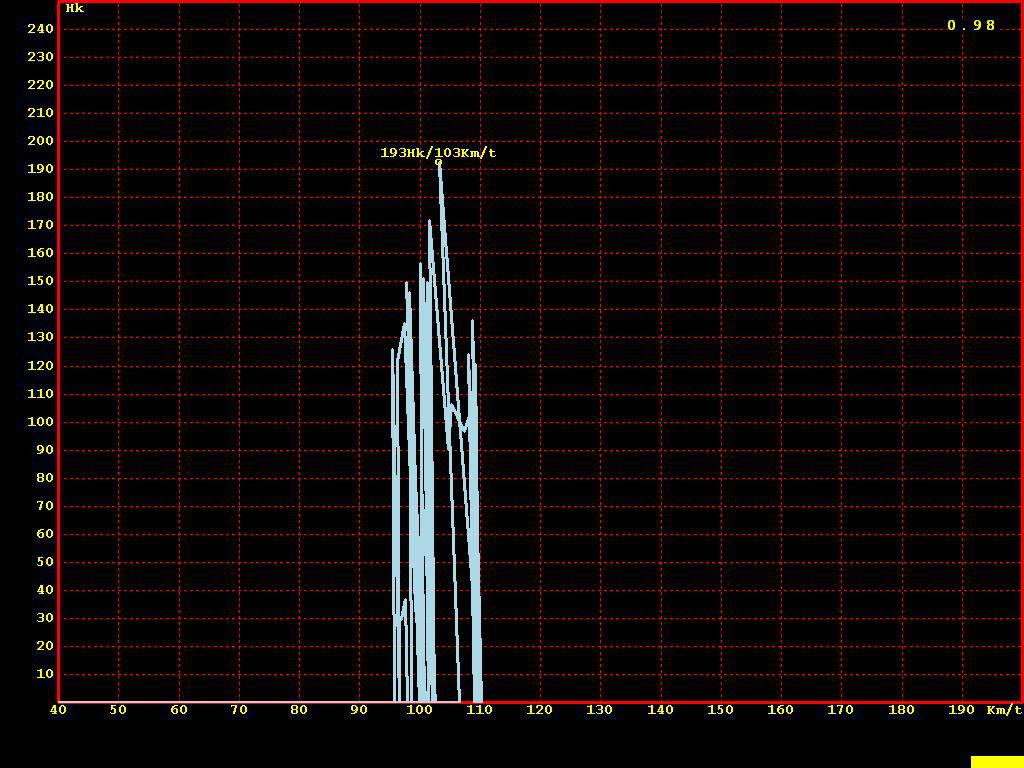Click the 170 tick on the Km/t axis
Image resolution: width=1024 pixels, height=768 pixels.
[840, 710]
